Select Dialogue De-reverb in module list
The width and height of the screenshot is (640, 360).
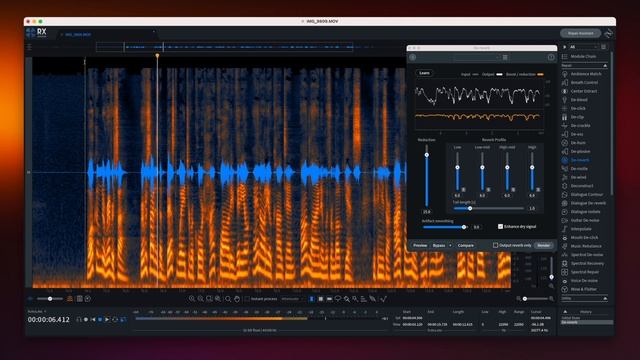pyautogui.click(x=584, y=203)
